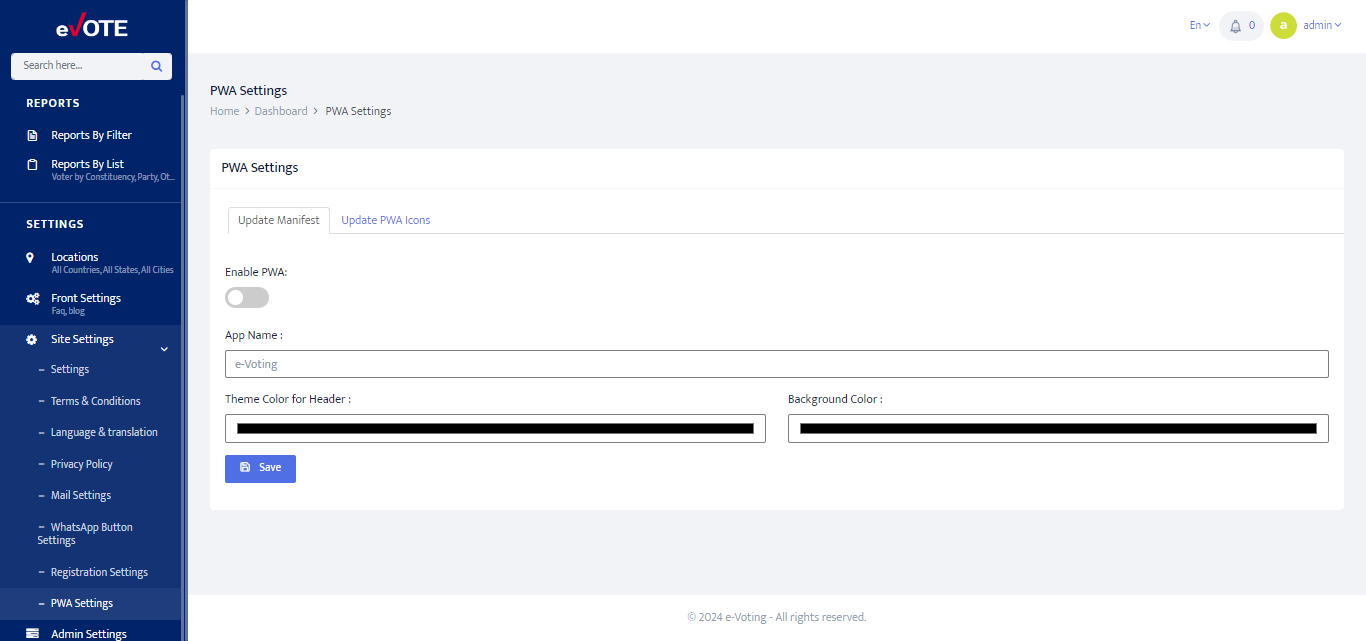Select the Reports By Filter icon
The width and height of the screenshot is (1366, 641).
coord(31,134)
